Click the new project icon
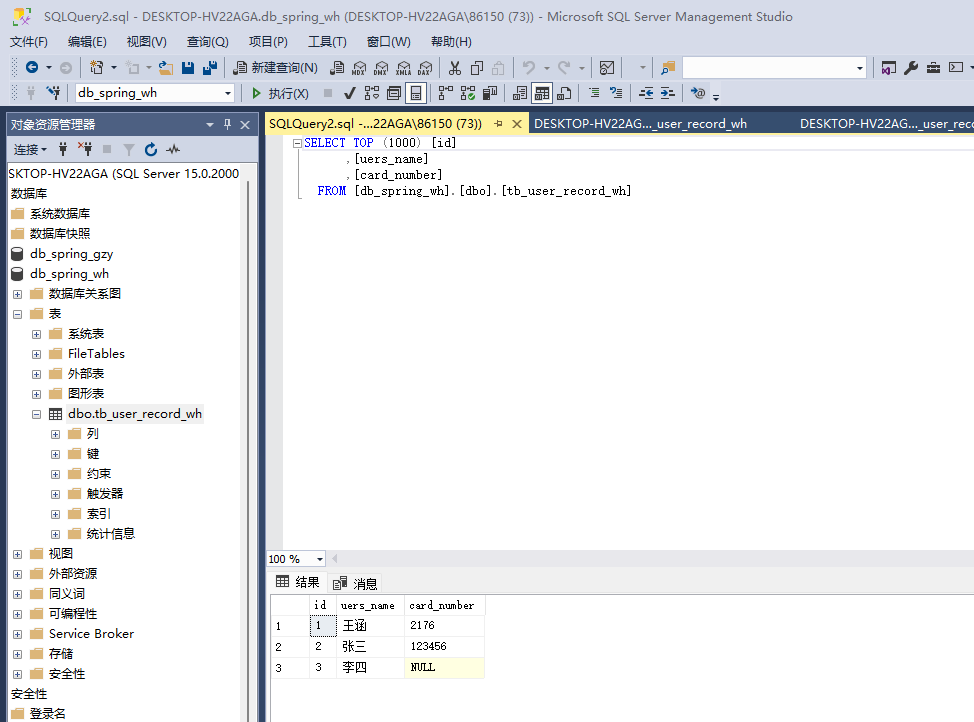 coord(97,67)
